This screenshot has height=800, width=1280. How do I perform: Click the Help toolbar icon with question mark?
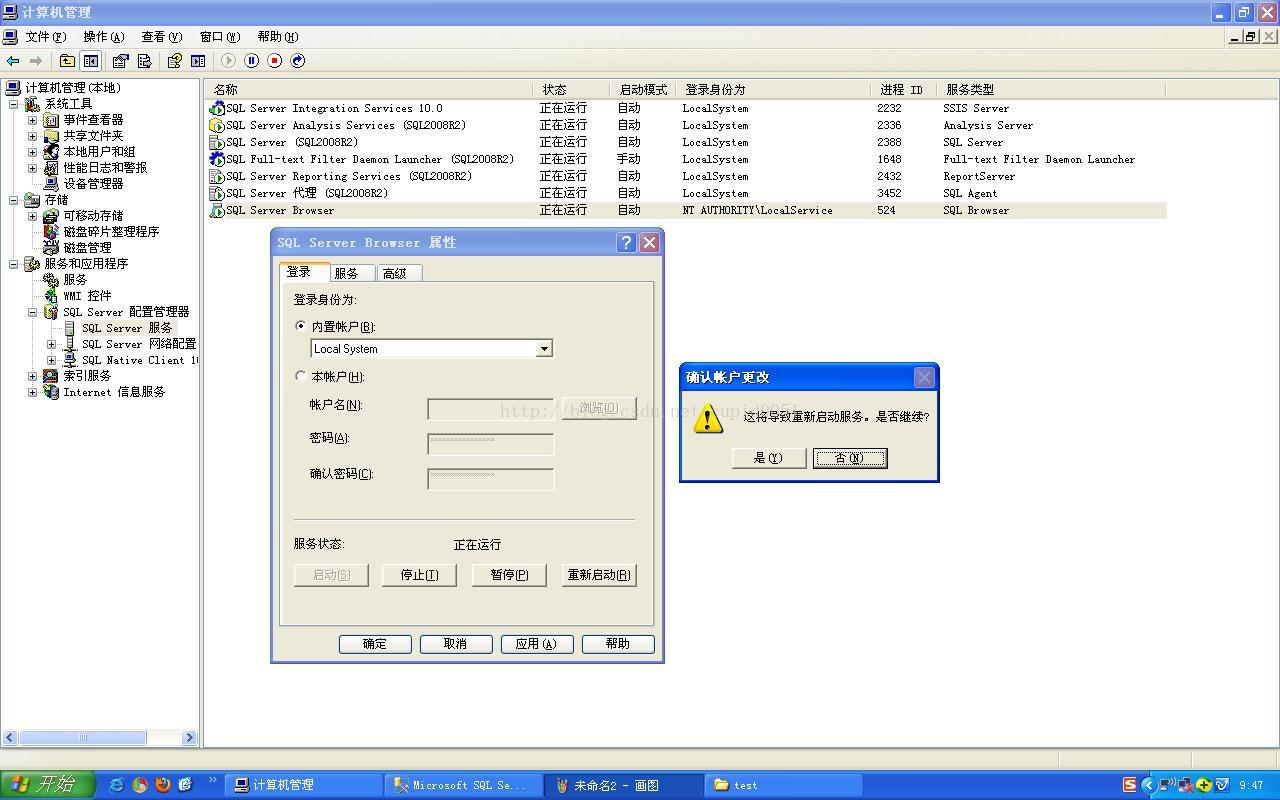(174, 61)
